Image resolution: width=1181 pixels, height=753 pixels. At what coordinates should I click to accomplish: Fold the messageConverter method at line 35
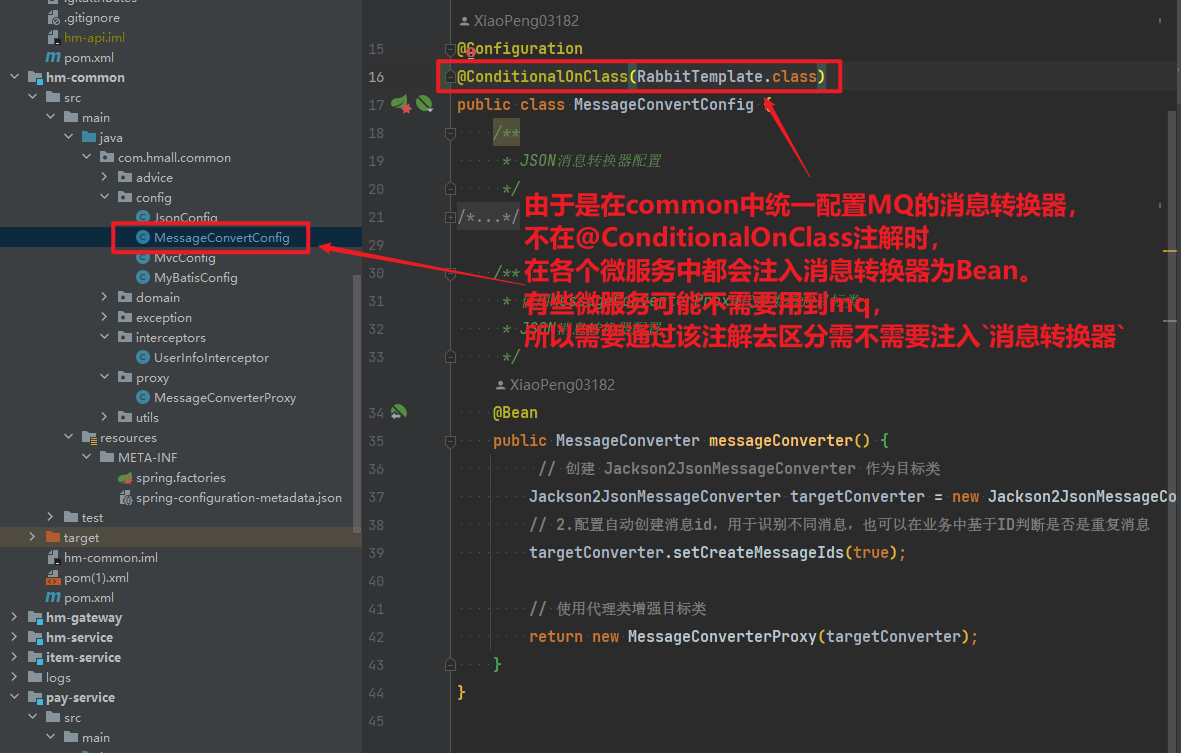451,440
